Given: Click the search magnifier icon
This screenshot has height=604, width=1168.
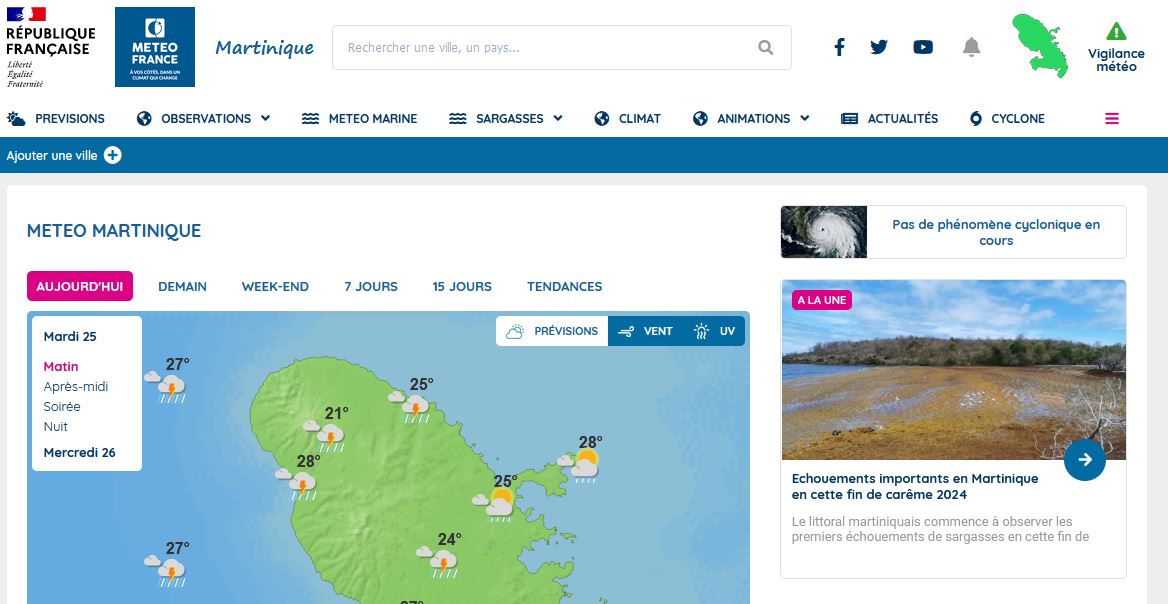Looking at the screenshot, I should tap(766, 47).
